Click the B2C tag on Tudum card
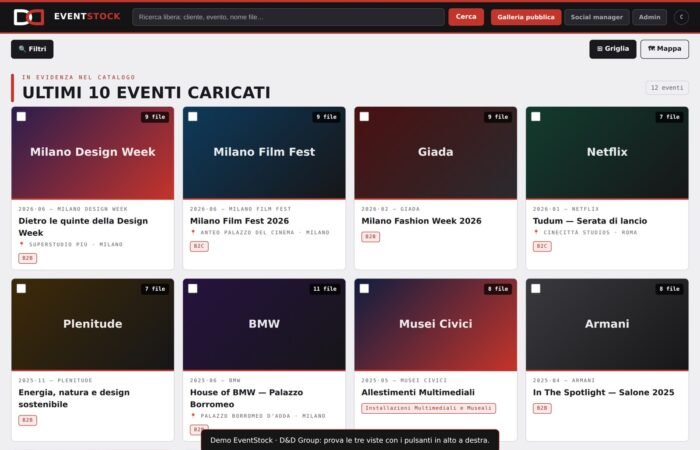This screenshot has width=700, height=450. coord(542,246)
